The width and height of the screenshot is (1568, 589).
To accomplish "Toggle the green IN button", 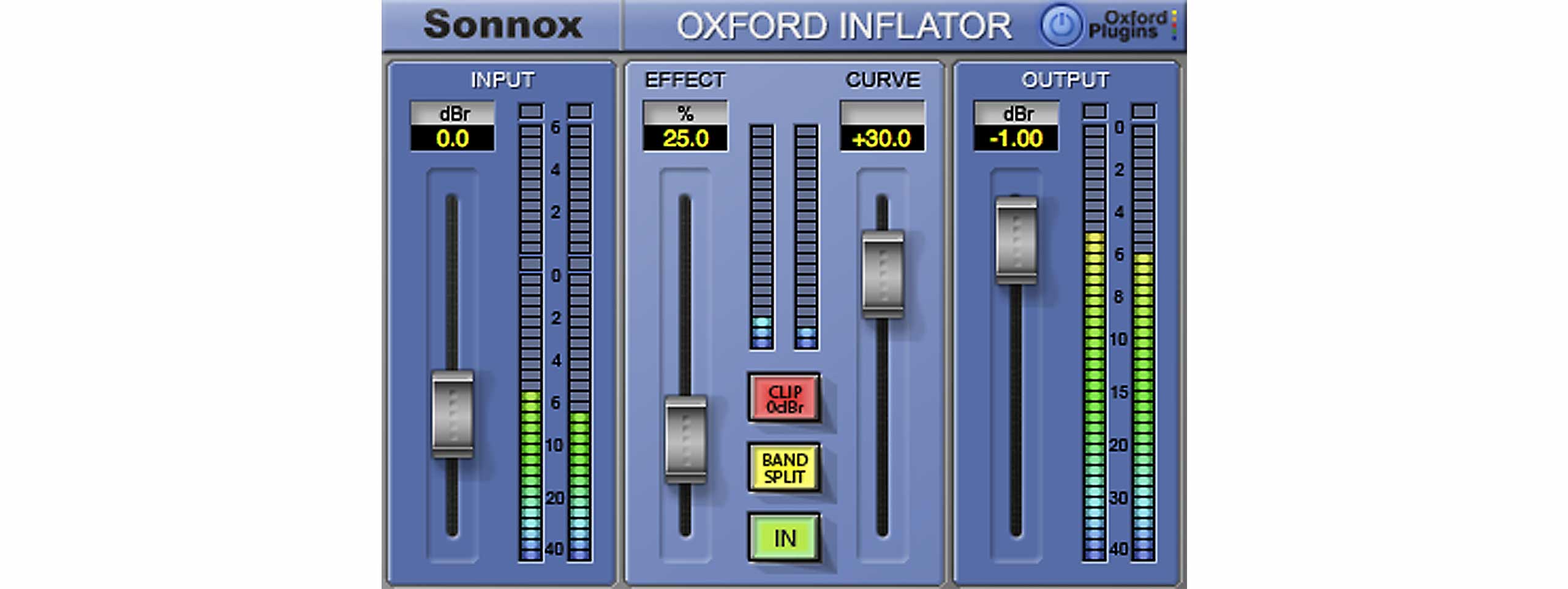I will click(x=784, y=538).
